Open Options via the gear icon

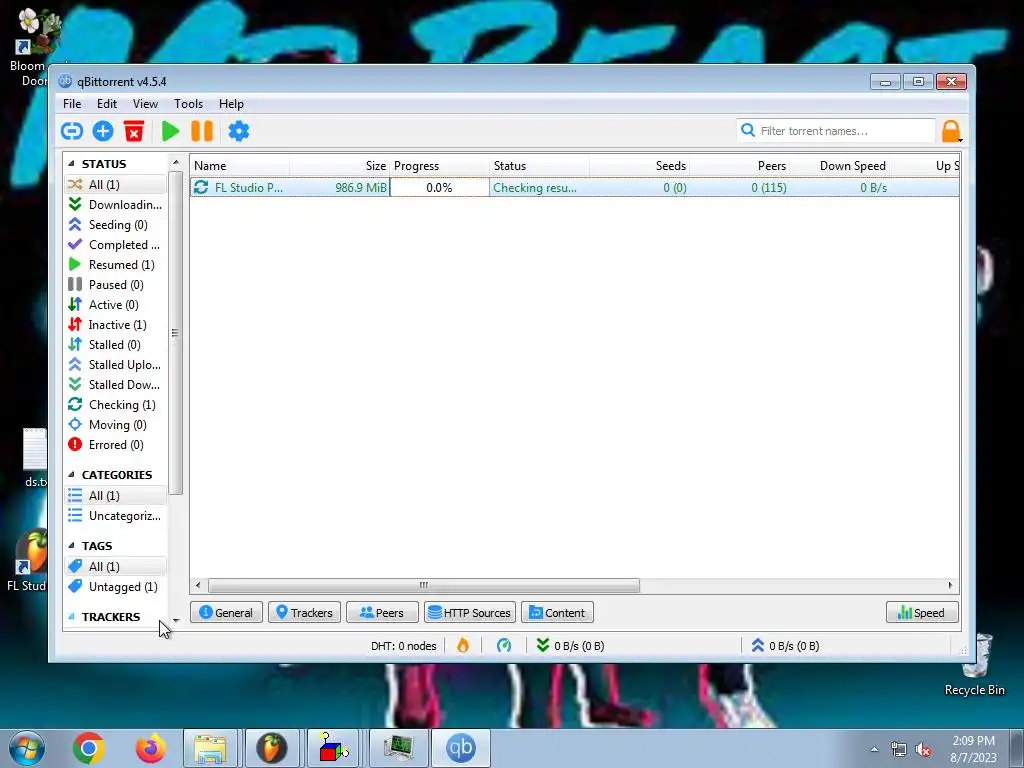click(238, 131)
